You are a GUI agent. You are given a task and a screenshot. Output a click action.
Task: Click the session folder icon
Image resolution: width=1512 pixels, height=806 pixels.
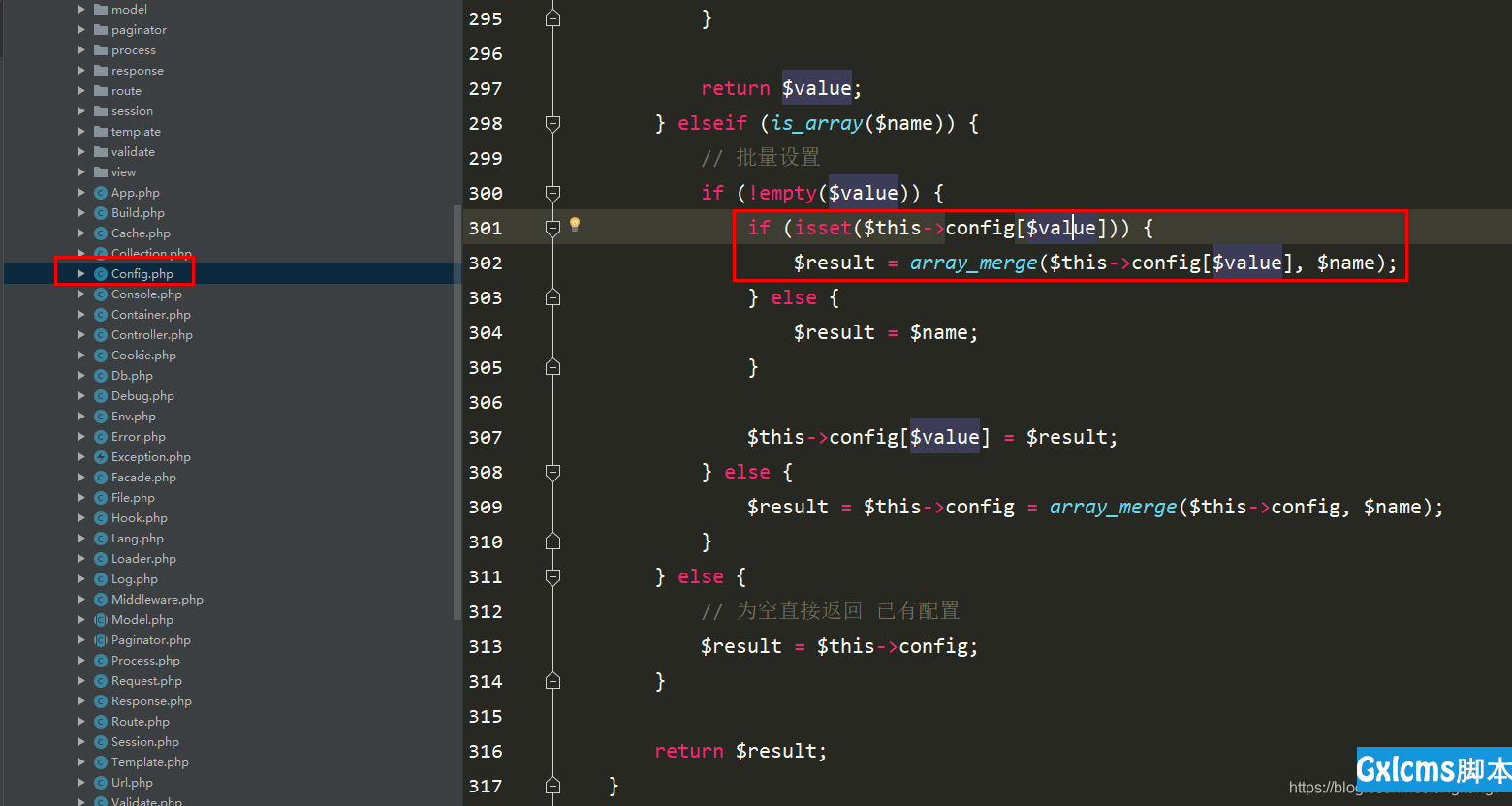point(101,111)
